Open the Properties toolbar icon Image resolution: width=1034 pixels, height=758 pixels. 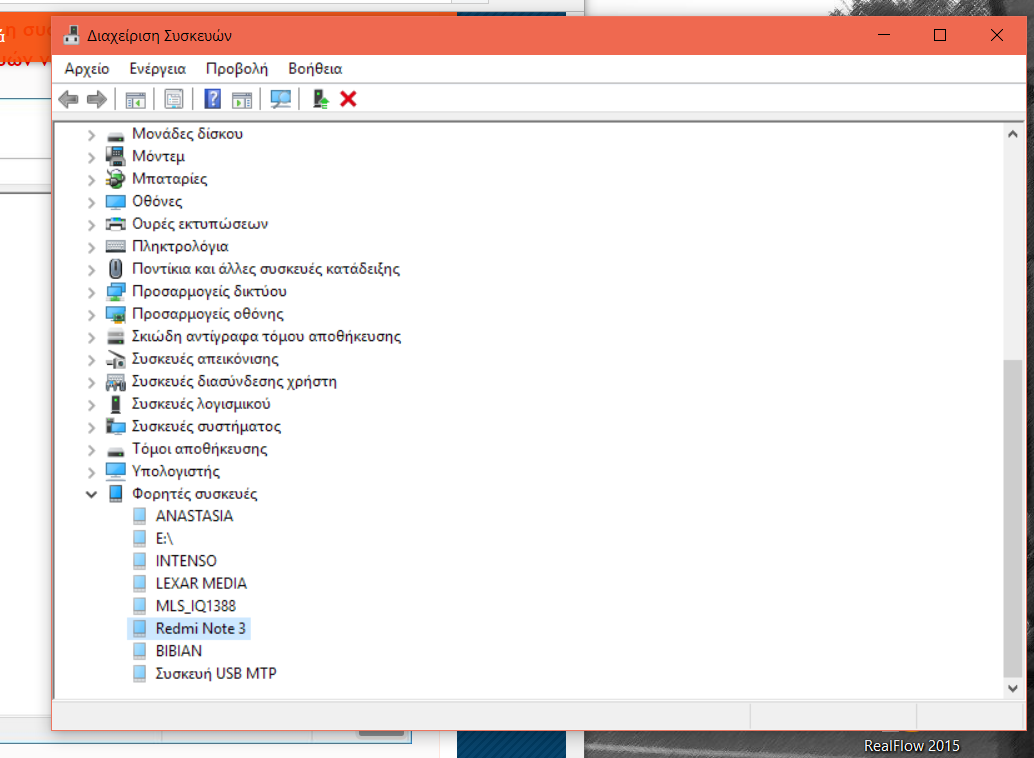point(174,100)
